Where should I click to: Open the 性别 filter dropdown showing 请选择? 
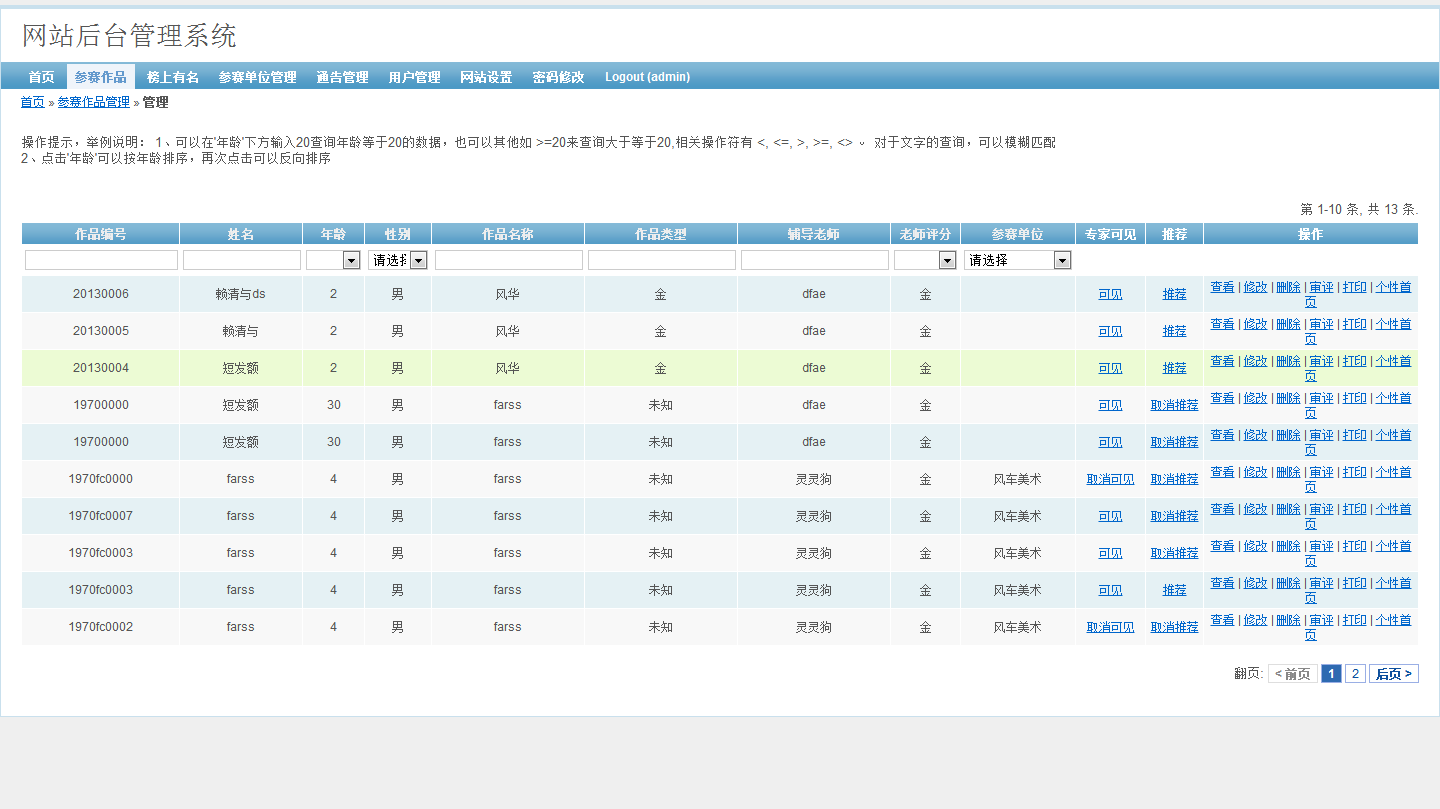click(x=398, y=260)
